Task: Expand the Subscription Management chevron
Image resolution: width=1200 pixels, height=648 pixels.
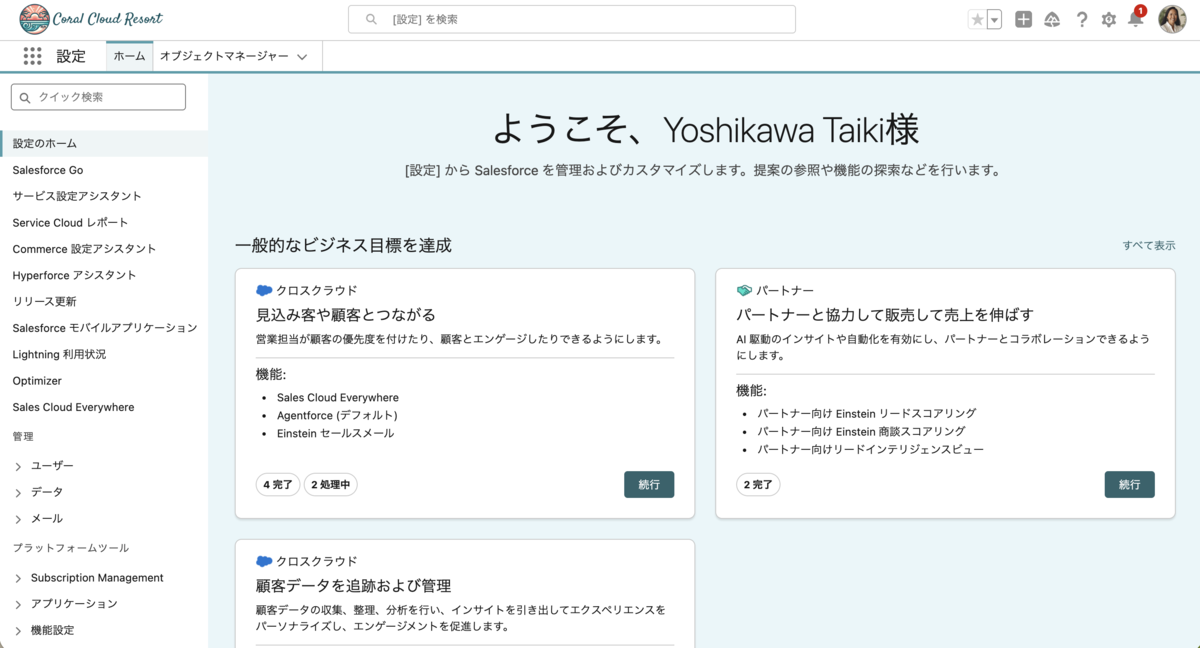Action: pos(18,578)
